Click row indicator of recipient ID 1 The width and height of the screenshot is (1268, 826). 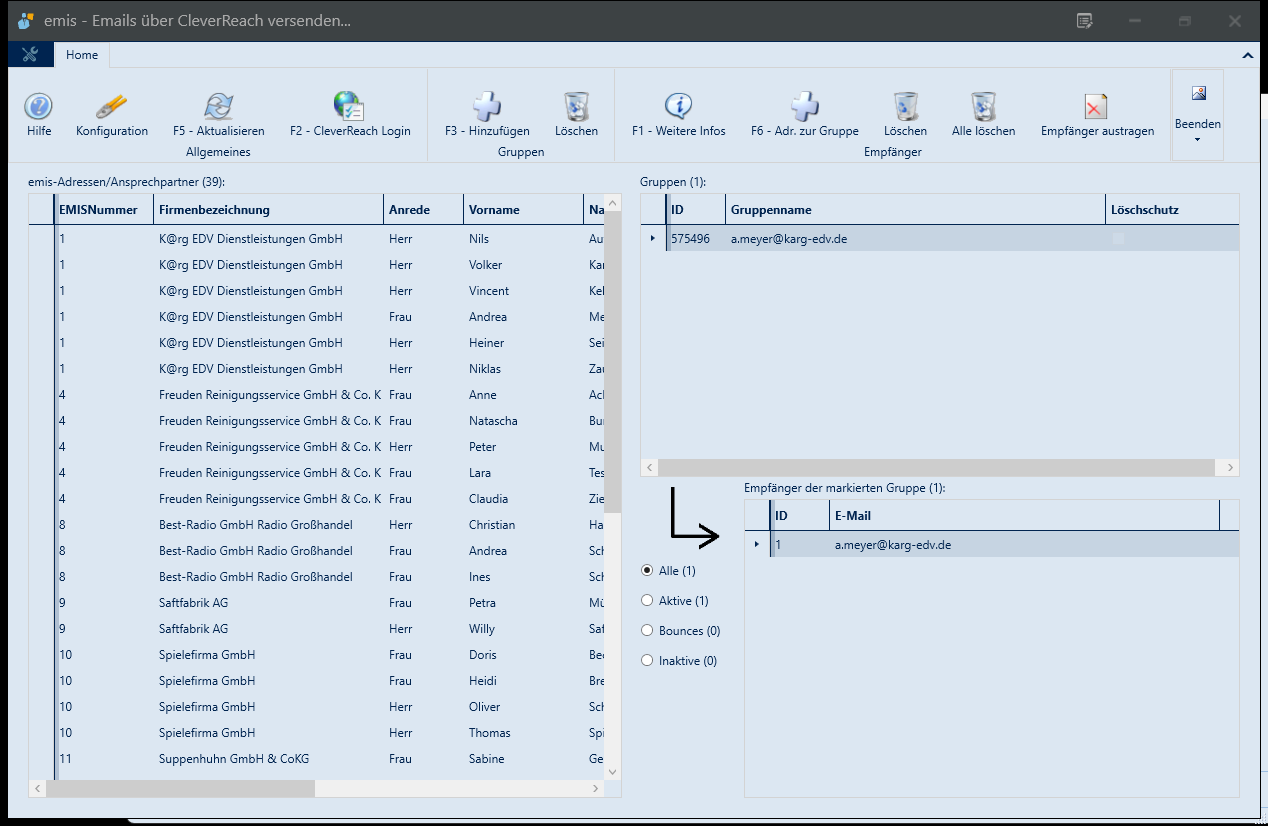[x=757, y=545]
